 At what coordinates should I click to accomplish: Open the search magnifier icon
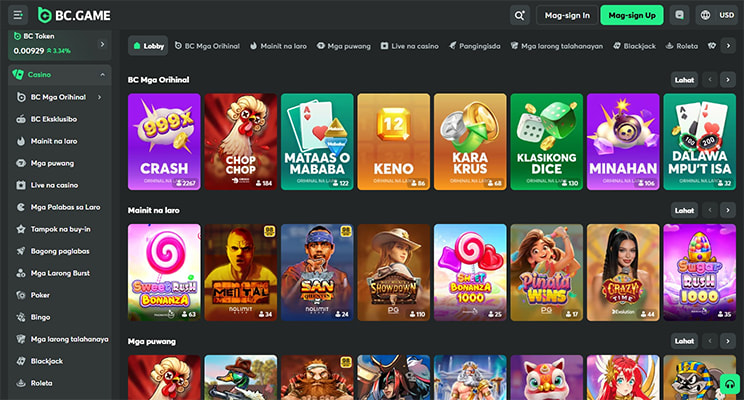pyautogui.click(x=520, y=15)
